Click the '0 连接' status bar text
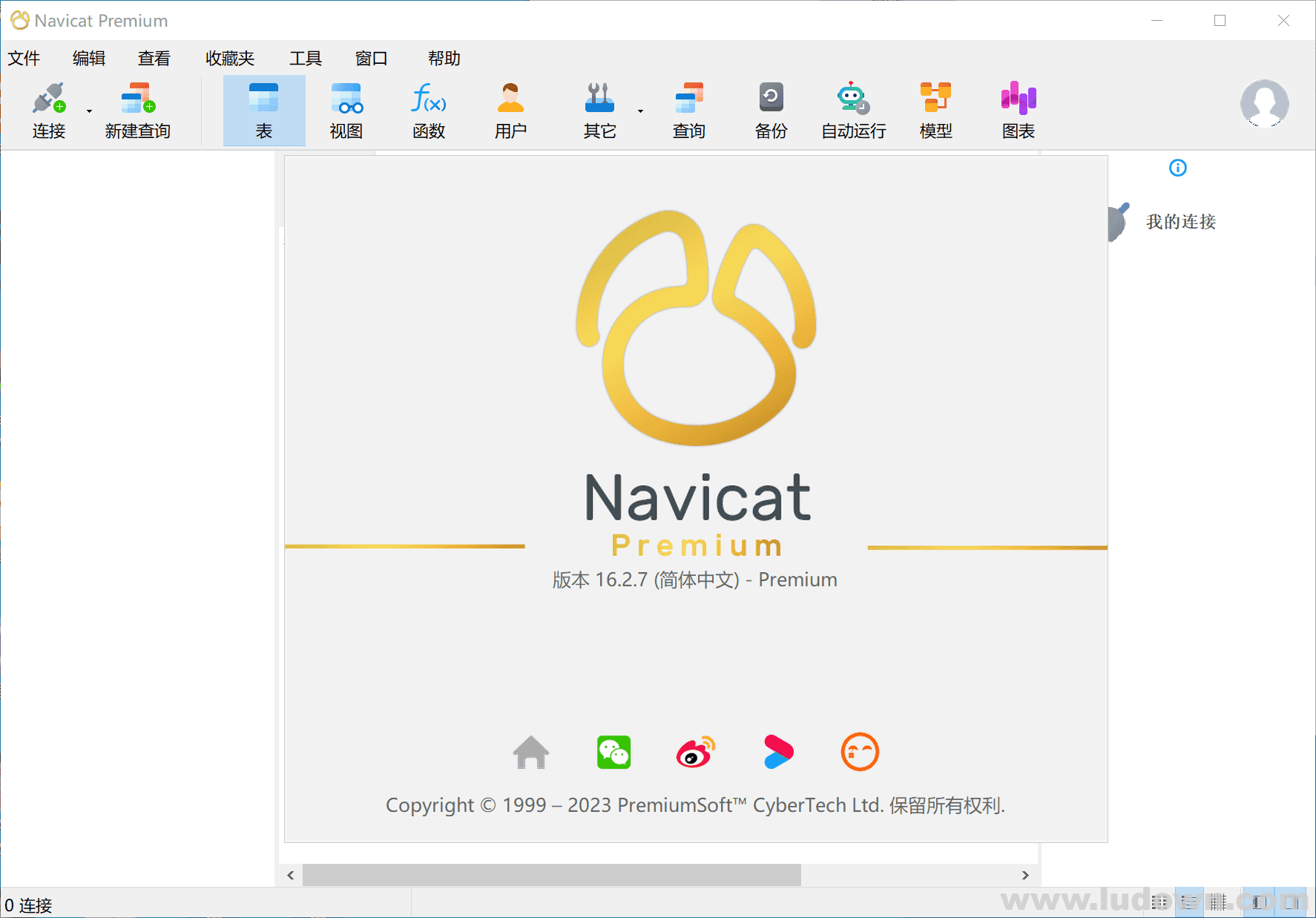The height and width of the screenshot is (918, 1316). (28, 905)
